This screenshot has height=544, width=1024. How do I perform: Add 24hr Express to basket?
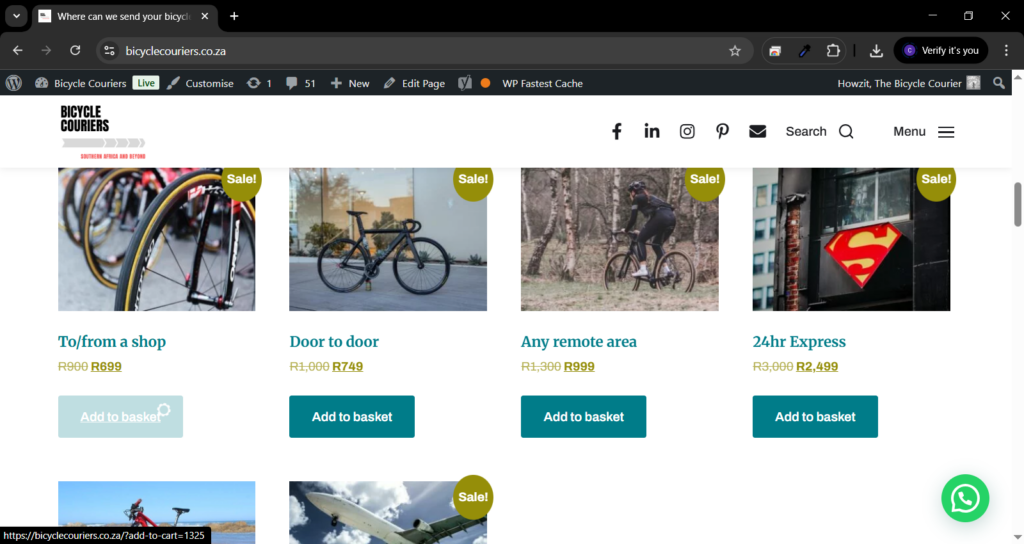point(815,417)
